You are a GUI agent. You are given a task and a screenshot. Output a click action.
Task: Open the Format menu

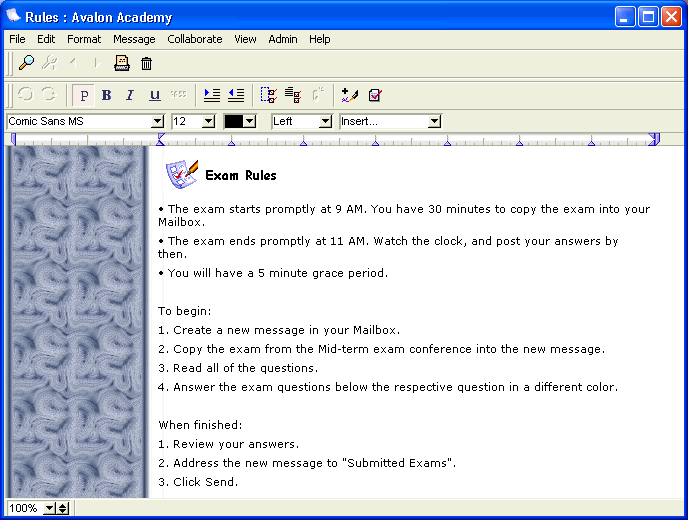click(84, 39)
